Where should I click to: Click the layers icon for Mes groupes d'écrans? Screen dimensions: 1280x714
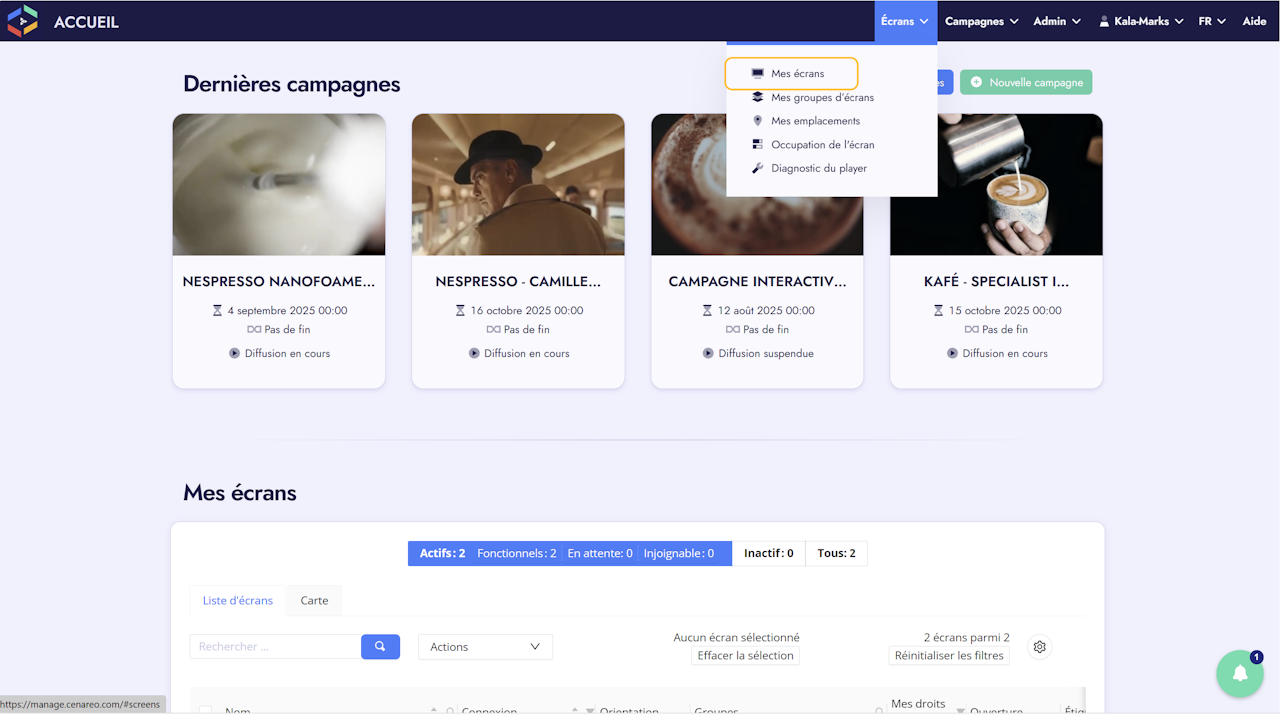click(x=757, y=97)
